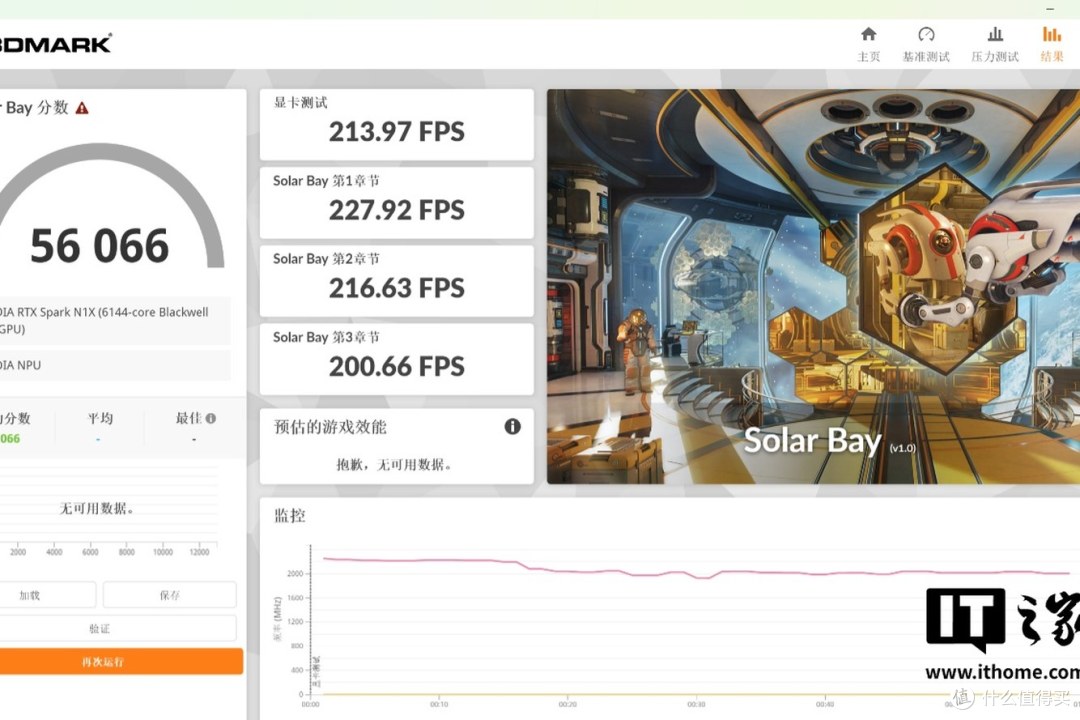Click the minimize window button
1080x720 pixels.
pos(1050,8)
